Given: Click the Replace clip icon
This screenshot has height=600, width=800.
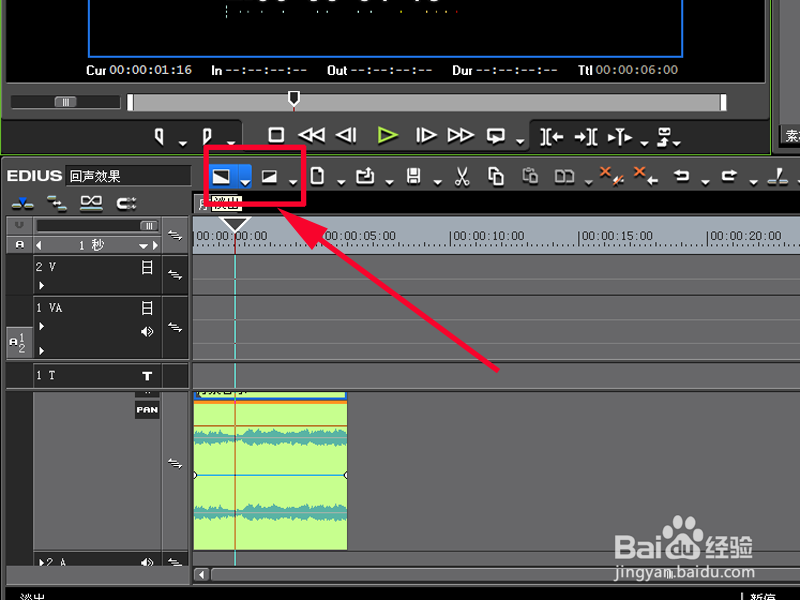Looking at the screenshot, I should point(564,177).
